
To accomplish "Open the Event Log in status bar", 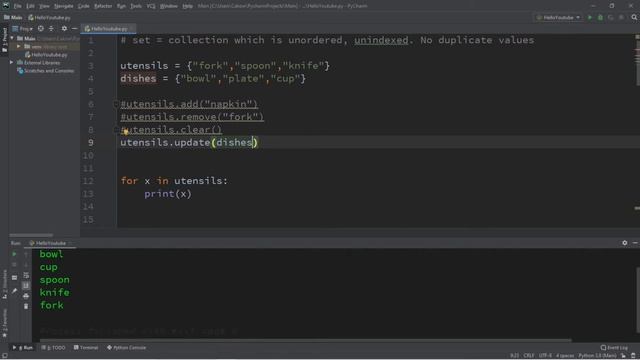I will [614, 348].
